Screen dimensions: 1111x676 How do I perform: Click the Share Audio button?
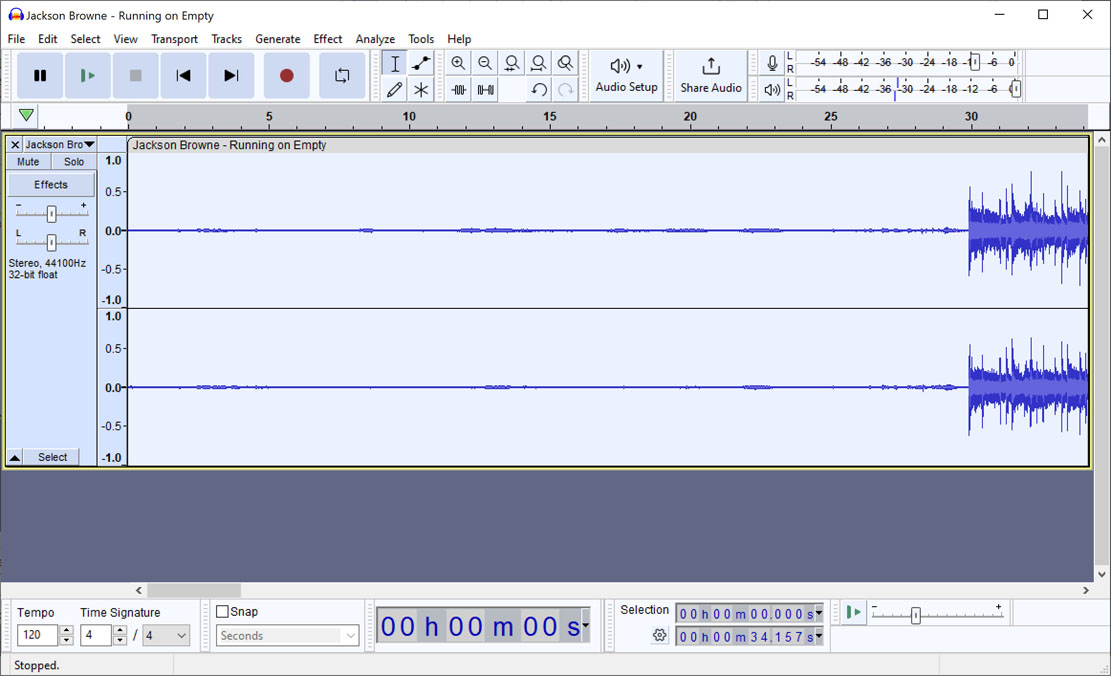pyautogui.click(x=711, y=75)
